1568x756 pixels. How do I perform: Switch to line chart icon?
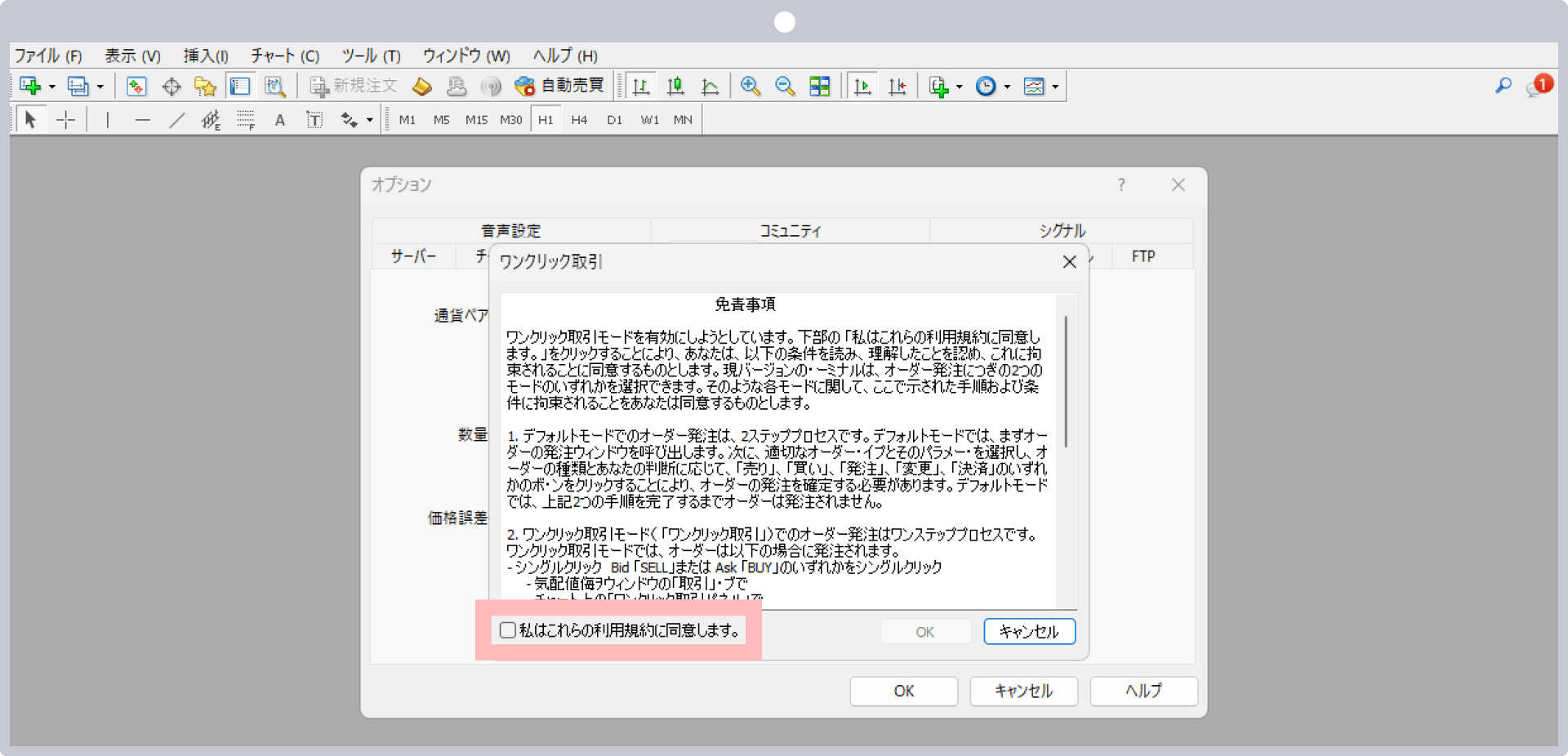710,86
